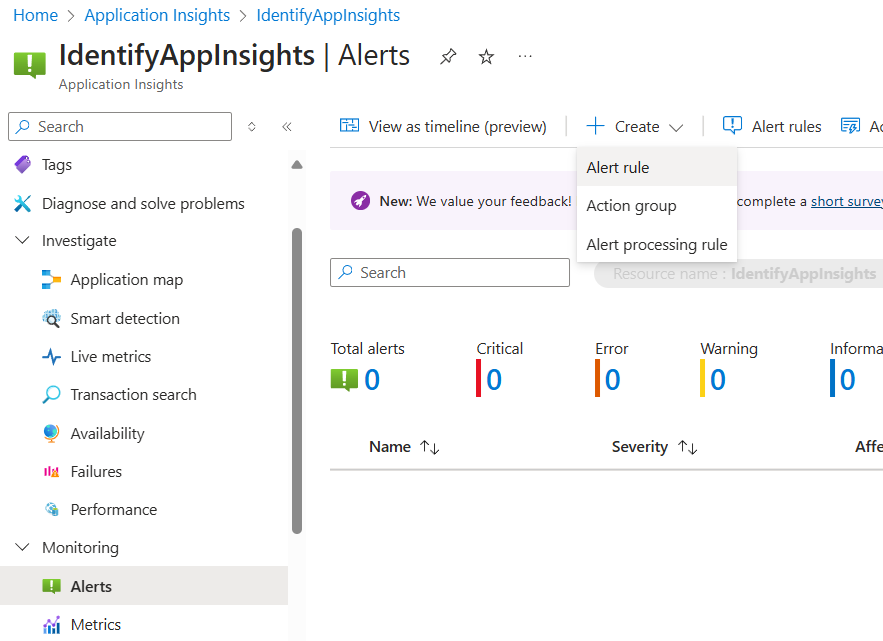Viewport: 883px width, 641px height.
Task: Click the Error alerts count
Action: pos(613,380)
